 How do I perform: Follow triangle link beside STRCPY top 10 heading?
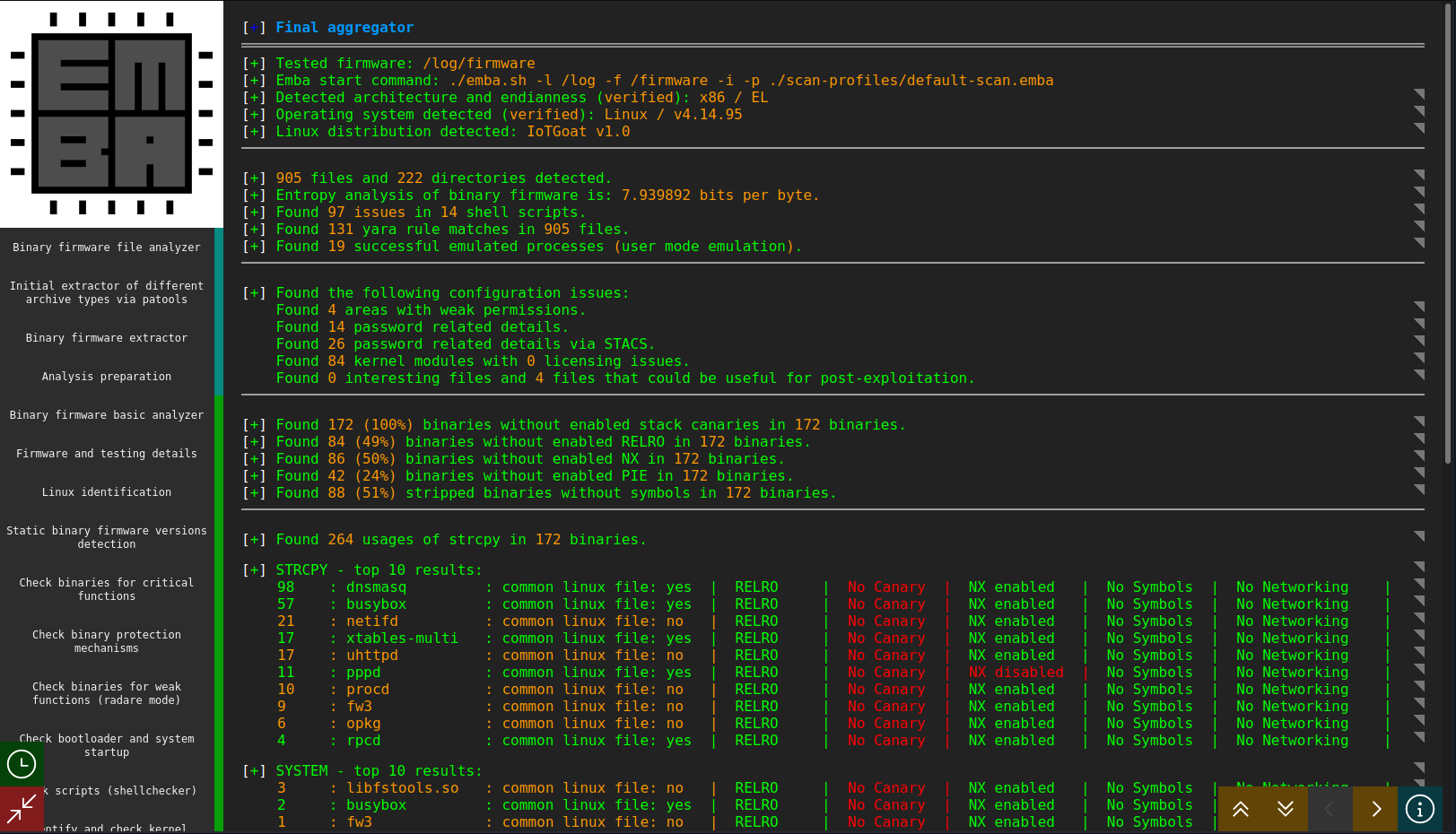(1419, 567)
